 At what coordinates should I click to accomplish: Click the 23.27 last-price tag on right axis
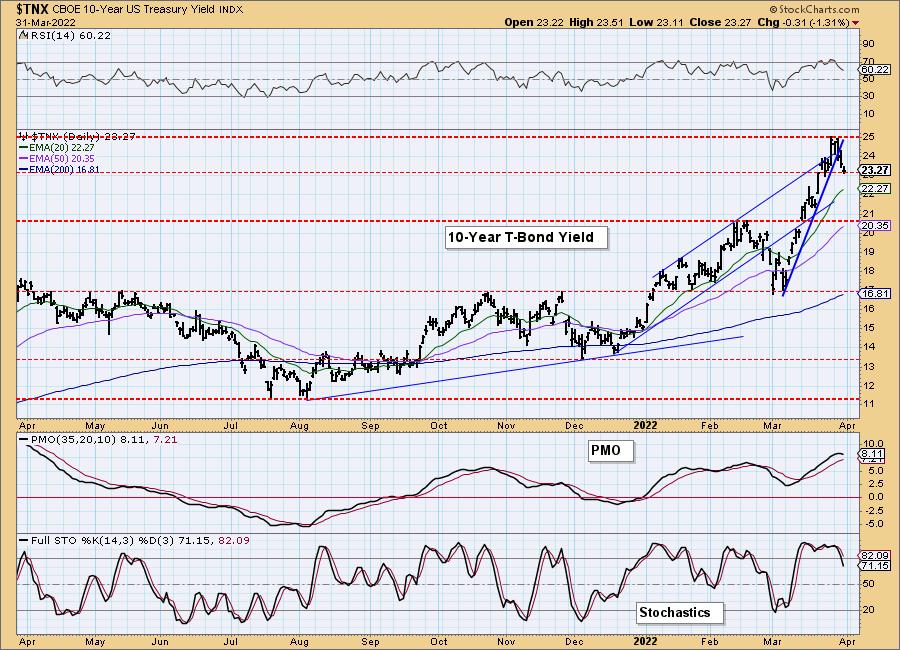pos(876,170)
